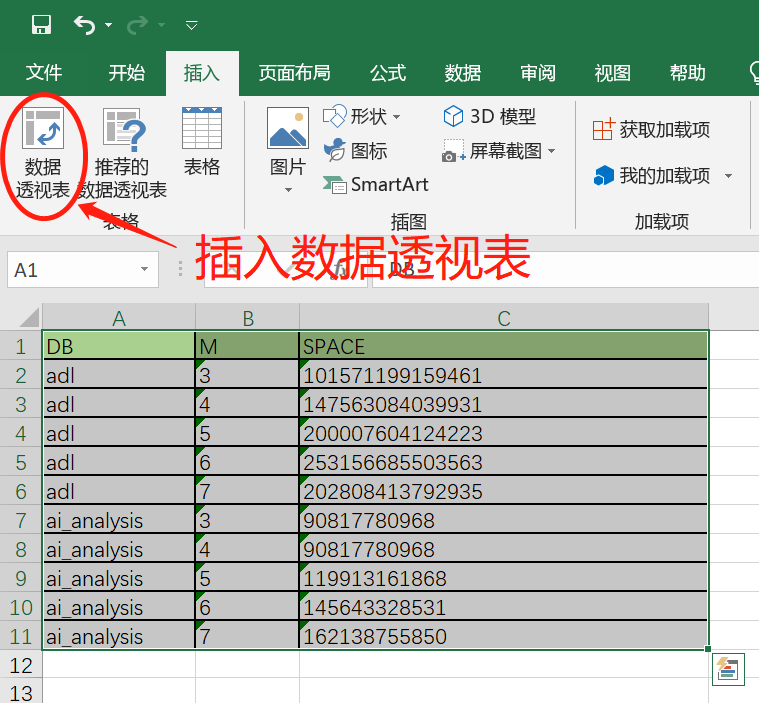Click cell containing 119913161868

504,579
